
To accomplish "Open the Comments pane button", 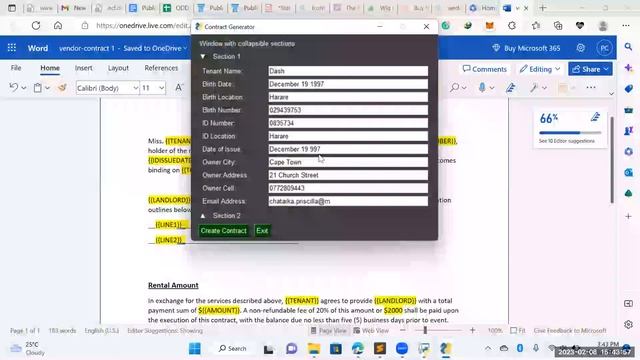I will tap(484, 69).
